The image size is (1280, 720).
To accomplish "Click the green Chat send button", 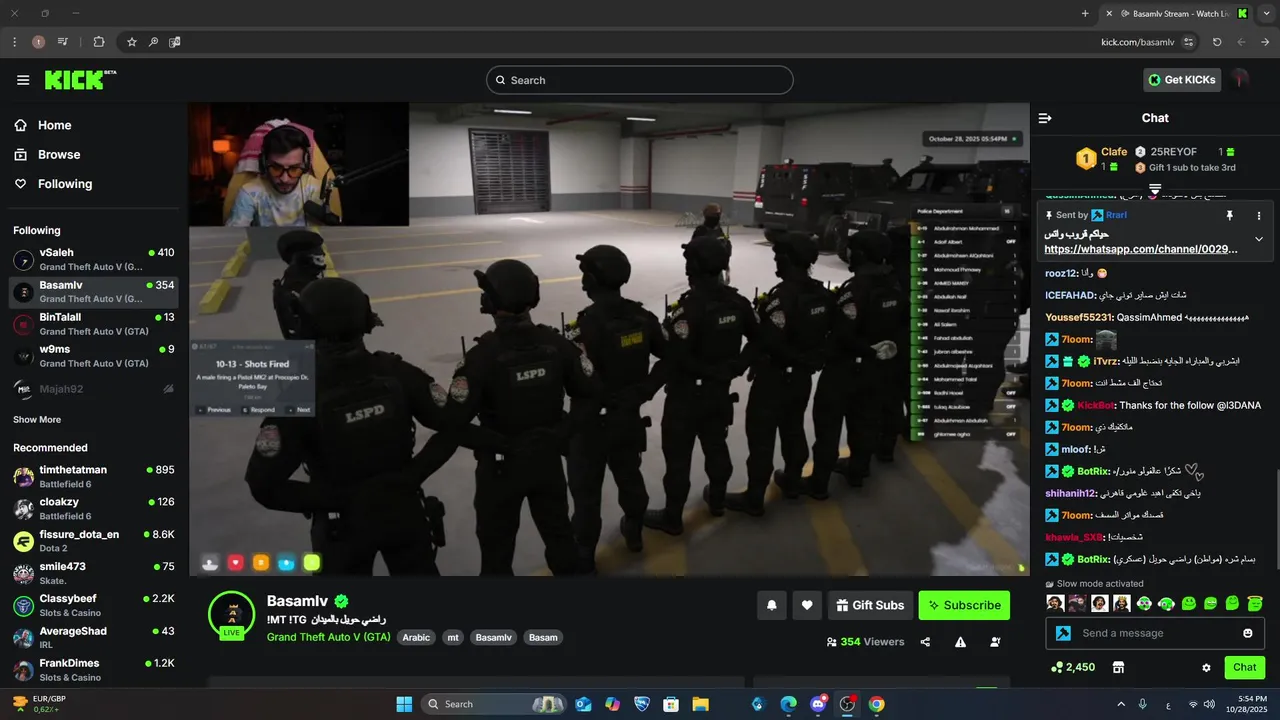I will (x=1244, y=667).
